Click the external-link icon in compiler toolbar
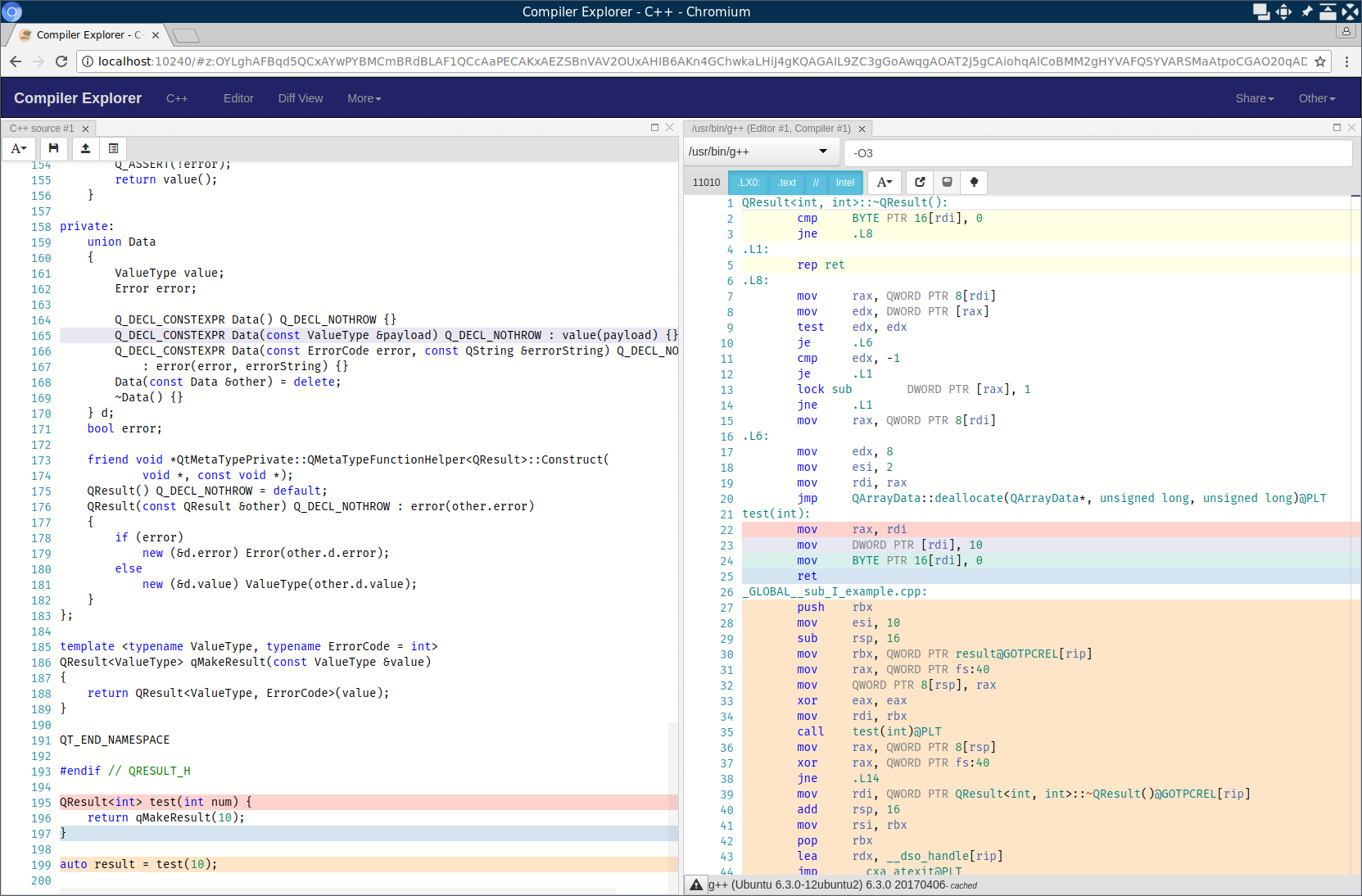Image resolution: width=1362 pixels, height=896 pixels. (920, 182)
